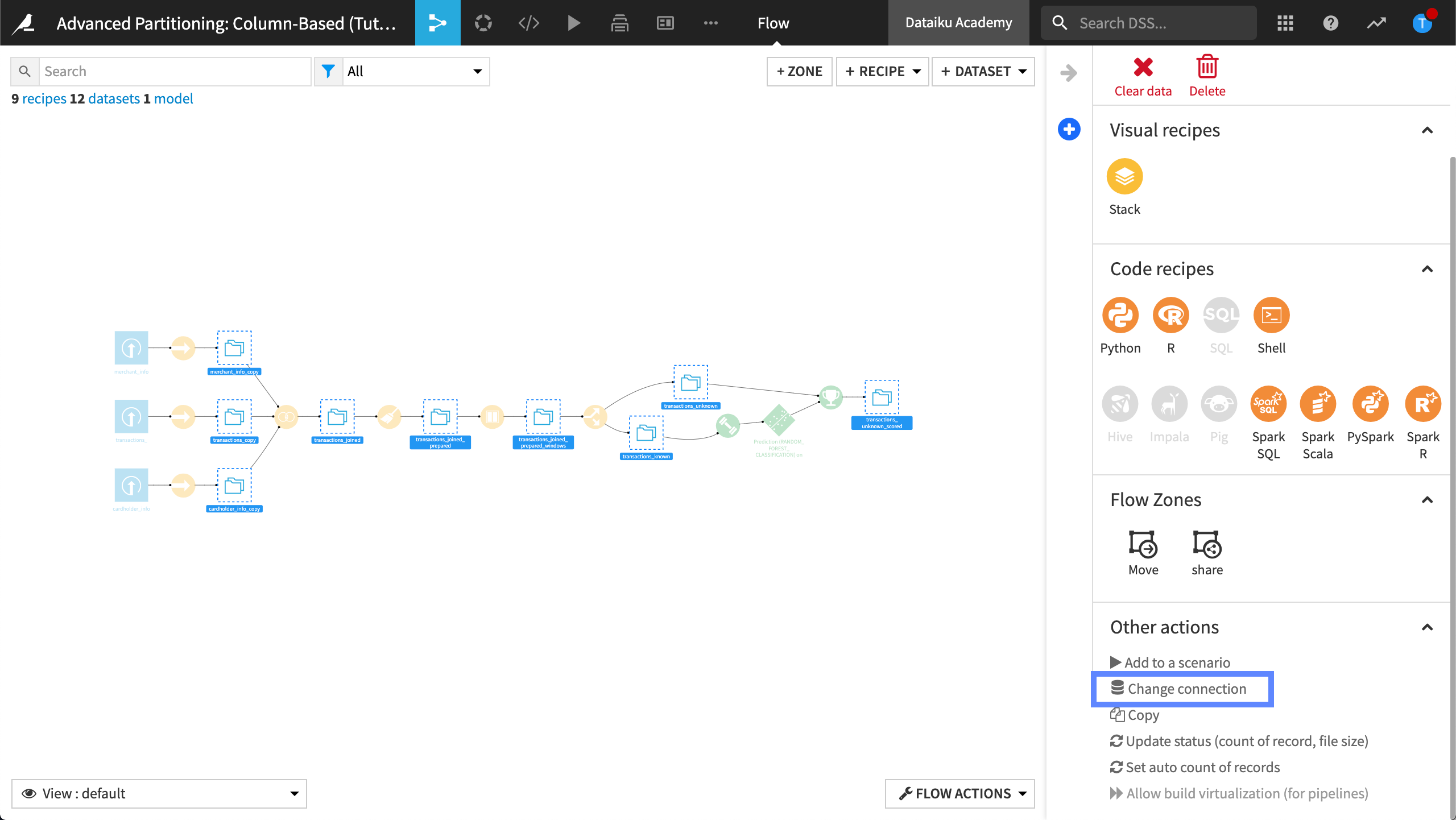Click the flow Search input field
The width and height of the screenshot is (1456, 820).
[174, 71]
